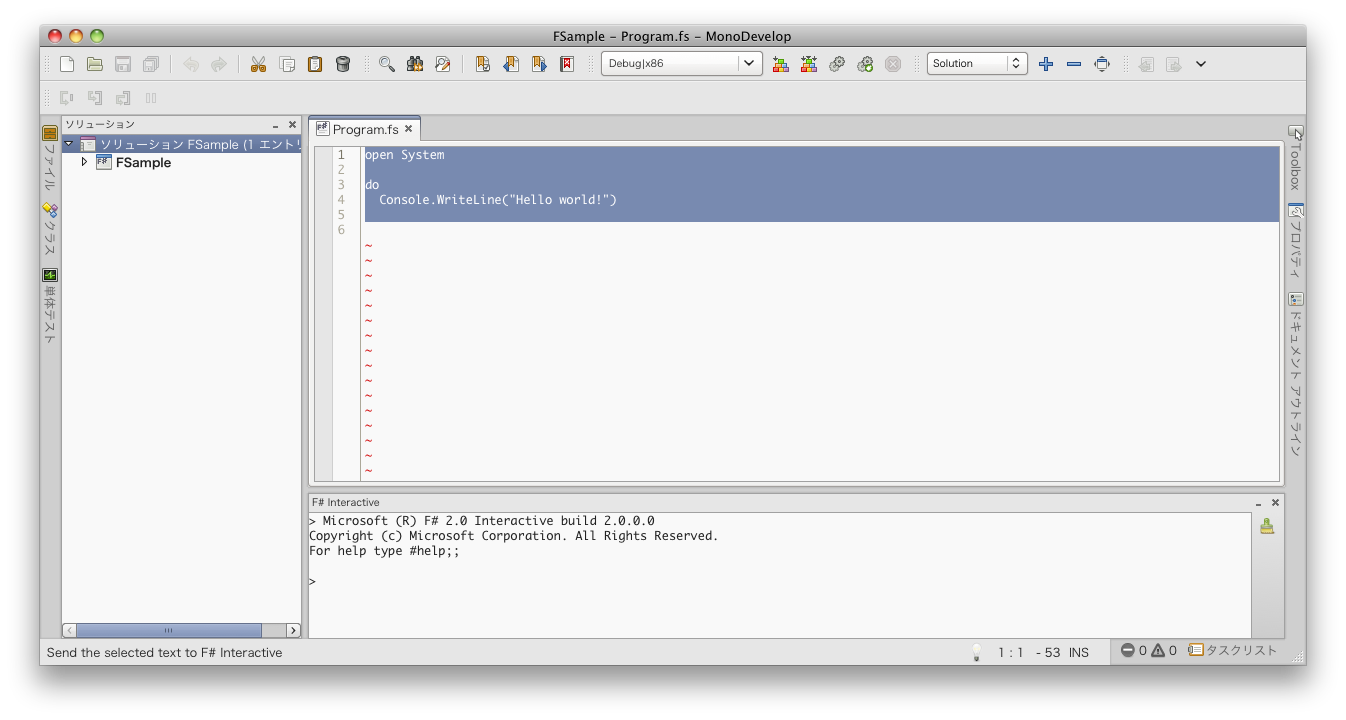
Task: Click the F# Interactive green side icon
Action: click(1267, 527)
